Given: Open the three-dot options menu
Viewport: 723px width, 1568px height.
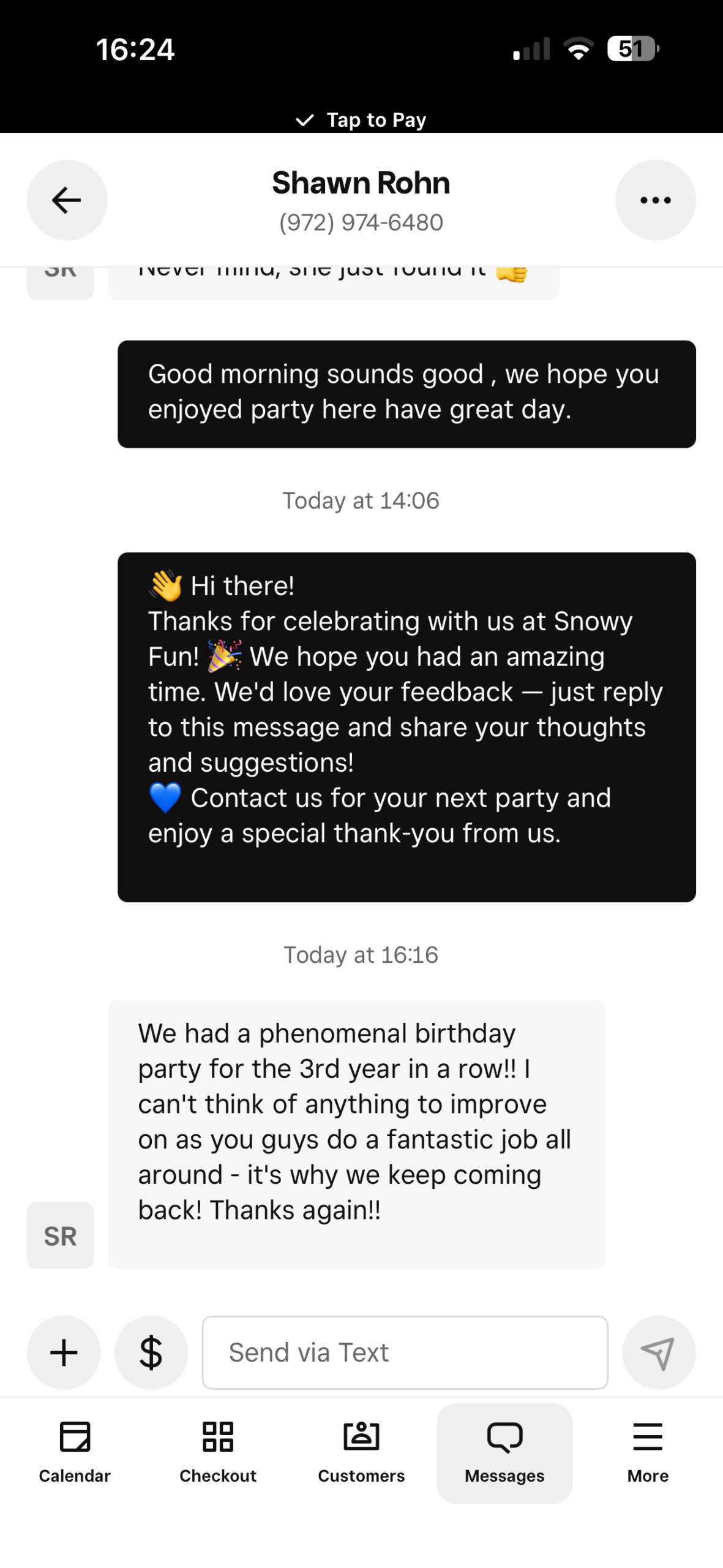Looking at the screenshot, I should [x=655, y=200].
